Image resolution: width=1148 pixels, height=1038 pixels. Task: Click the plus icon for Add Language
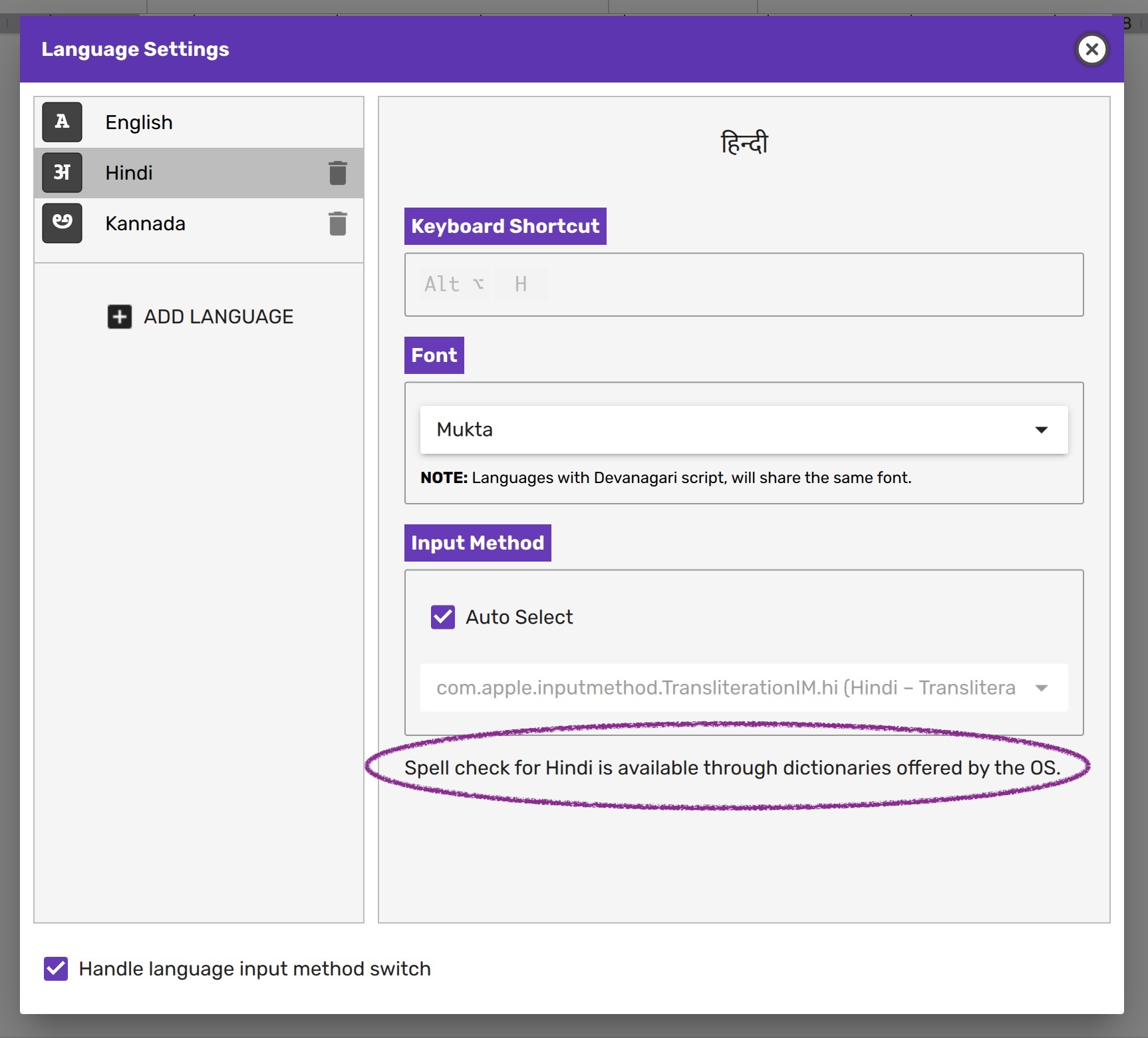[120, 317]
